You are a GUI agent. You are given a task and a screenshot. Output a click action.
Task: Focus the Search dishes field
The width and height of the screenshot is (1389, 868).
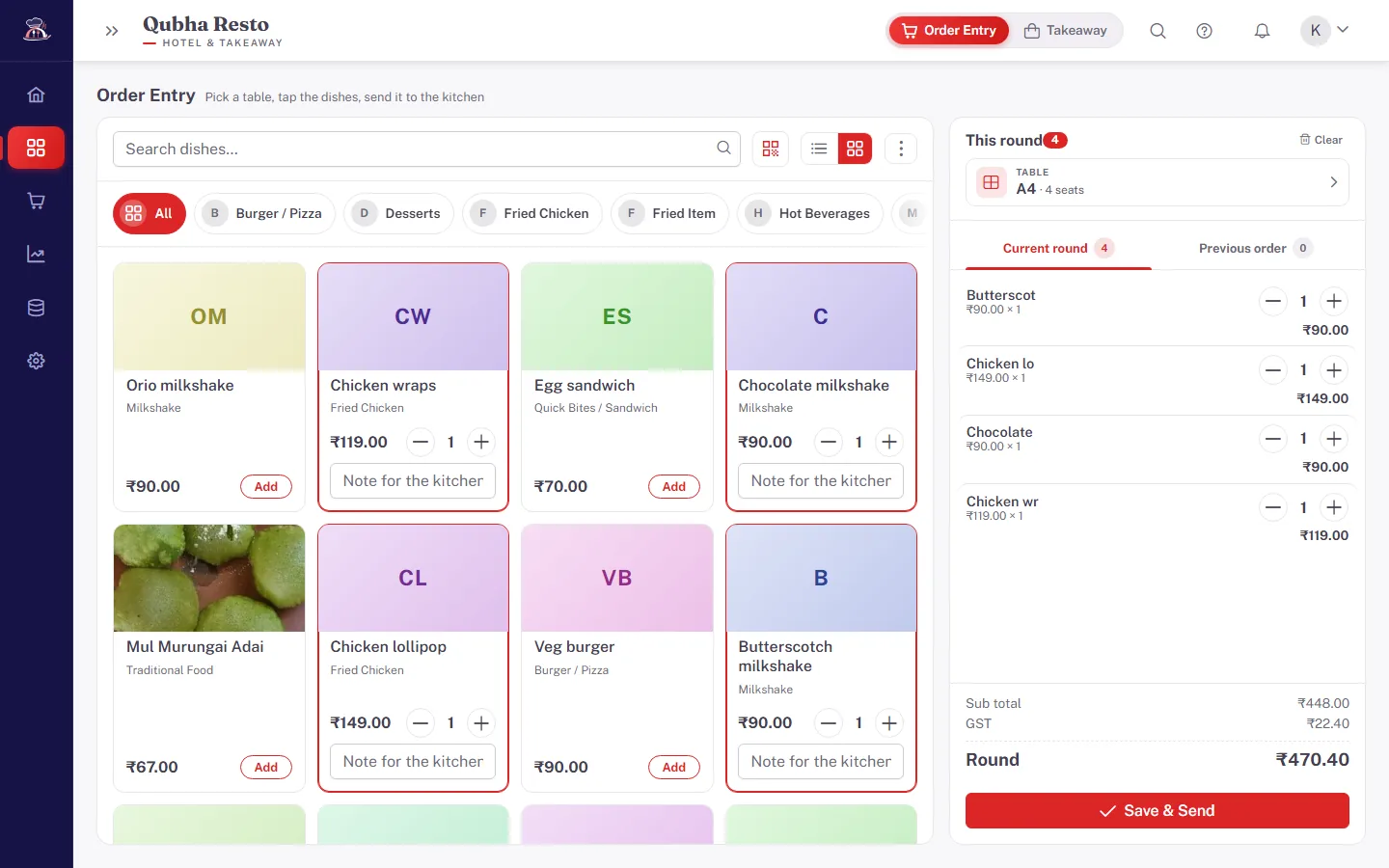426,149
